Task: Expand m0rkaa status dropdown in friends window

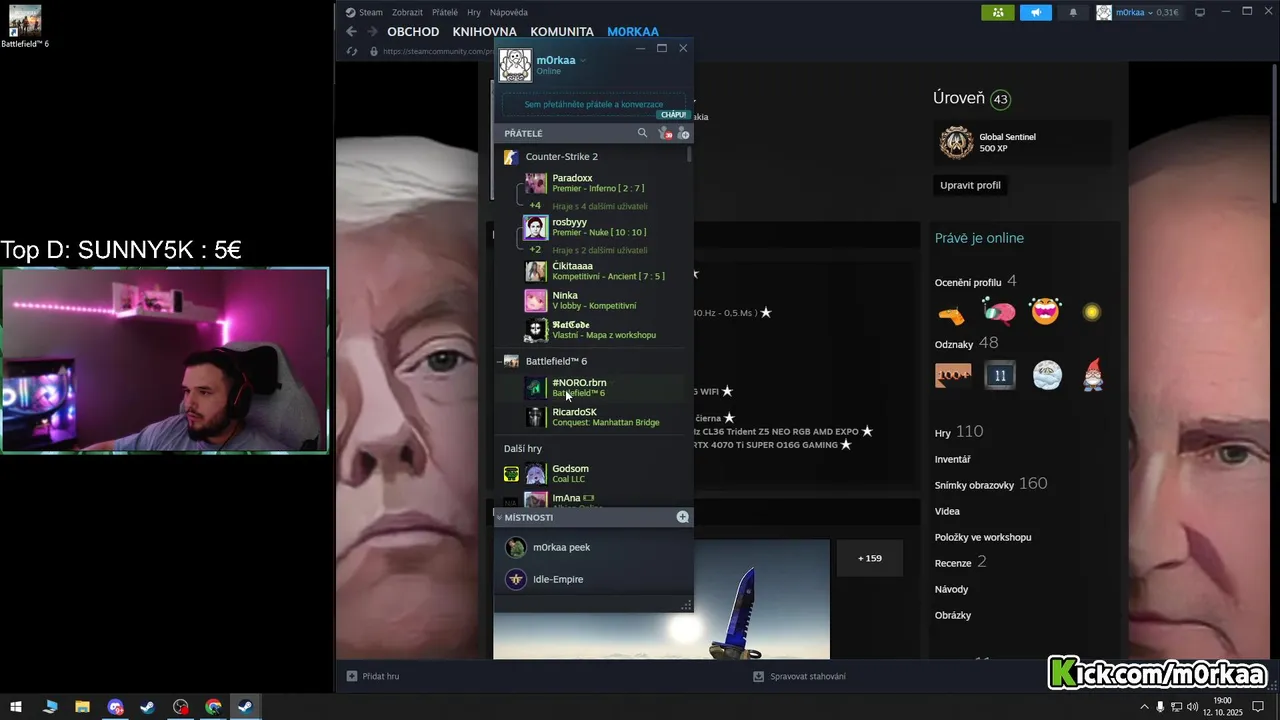Action: click(583, 61)
